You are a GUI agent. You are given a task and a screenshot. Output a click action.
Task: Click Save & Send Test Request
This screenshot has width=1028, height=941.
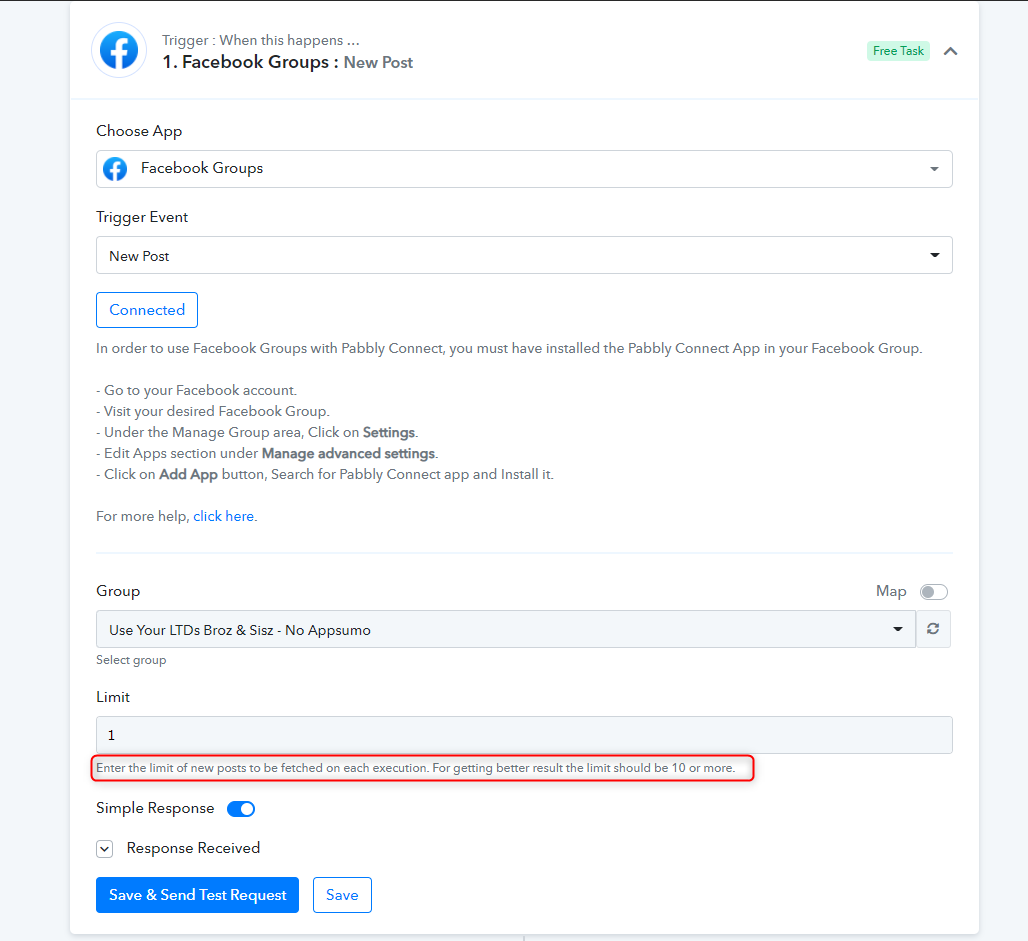[x=197, y=895]
